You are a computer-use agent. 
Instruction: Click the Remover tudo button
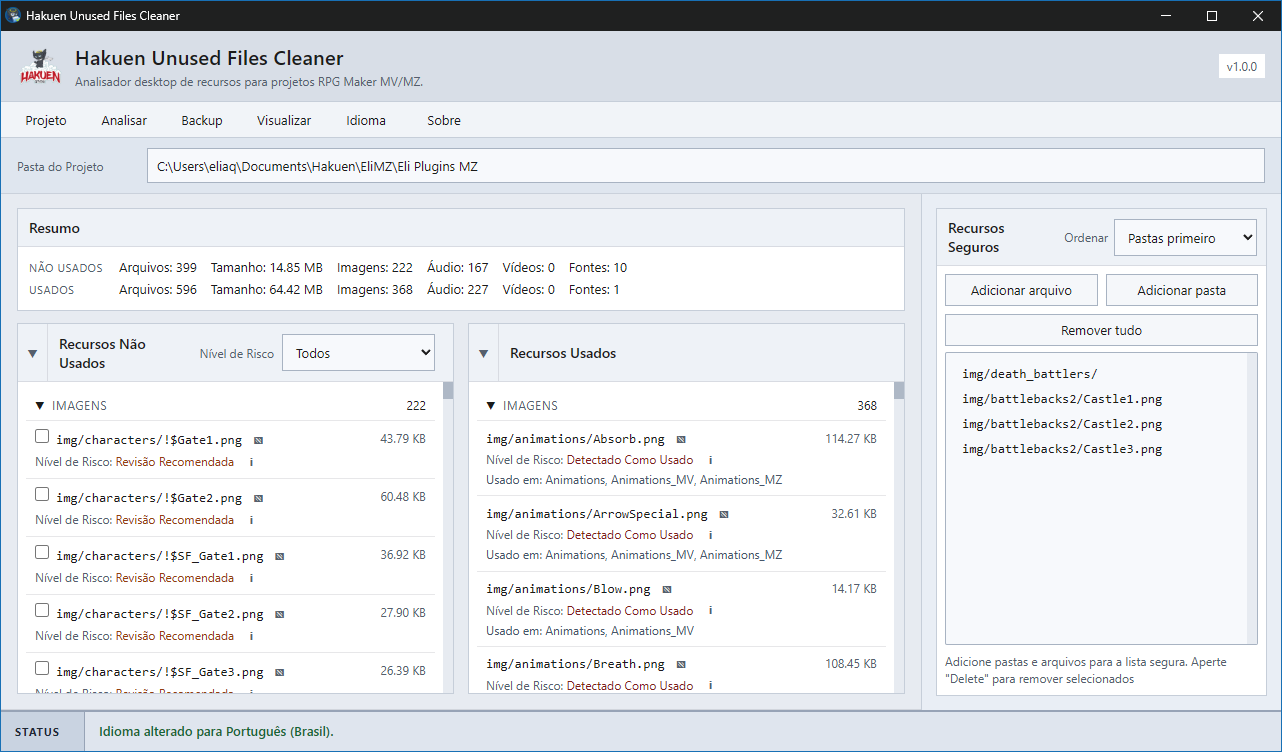pos(1101,330)
